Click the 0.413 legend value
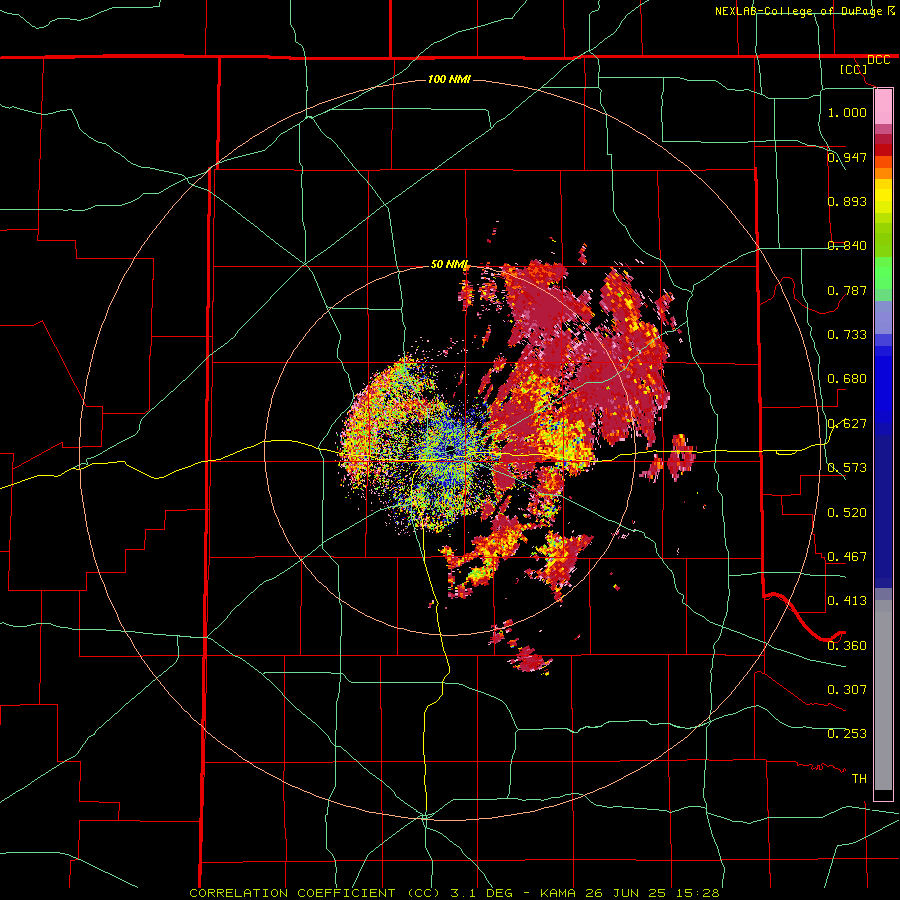This screenshot has height=900, width=900. (x=847, y=600)
